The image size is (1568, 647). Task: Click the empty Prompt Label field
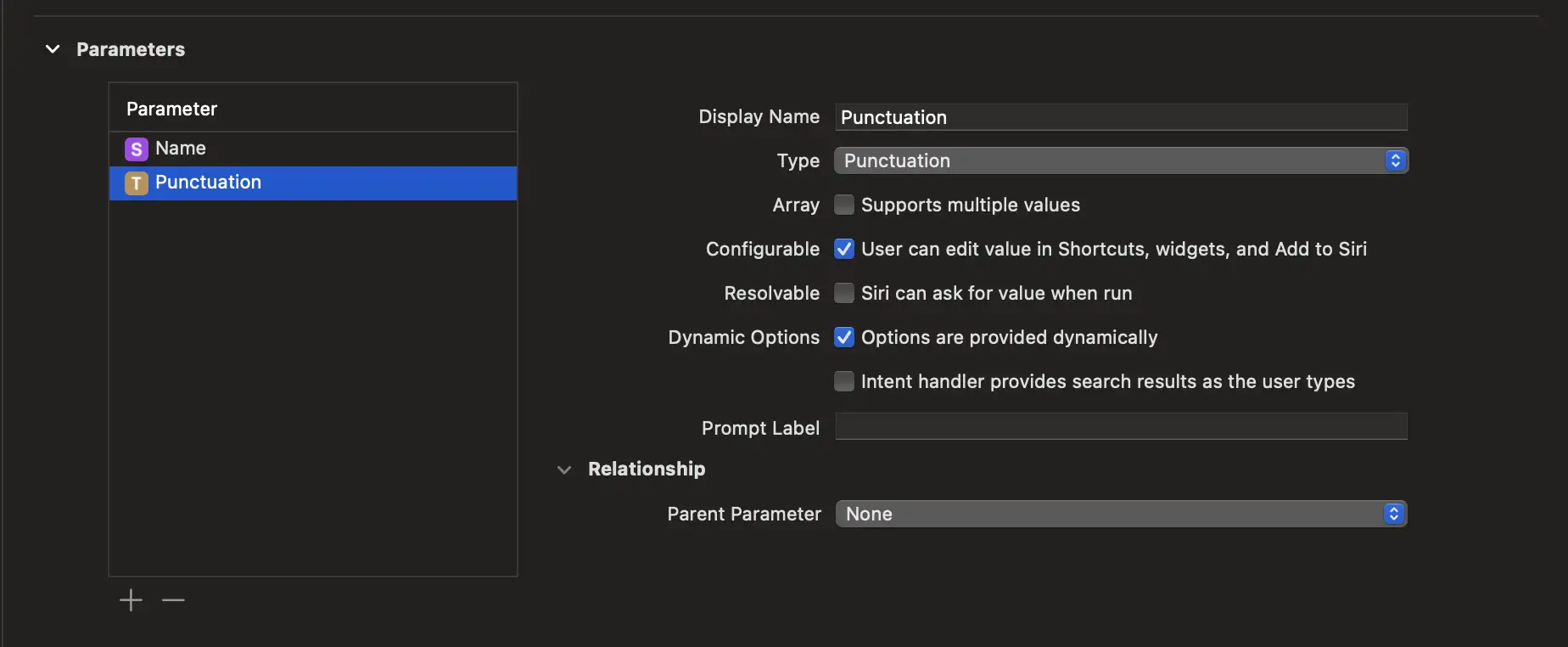[1121, 426]
